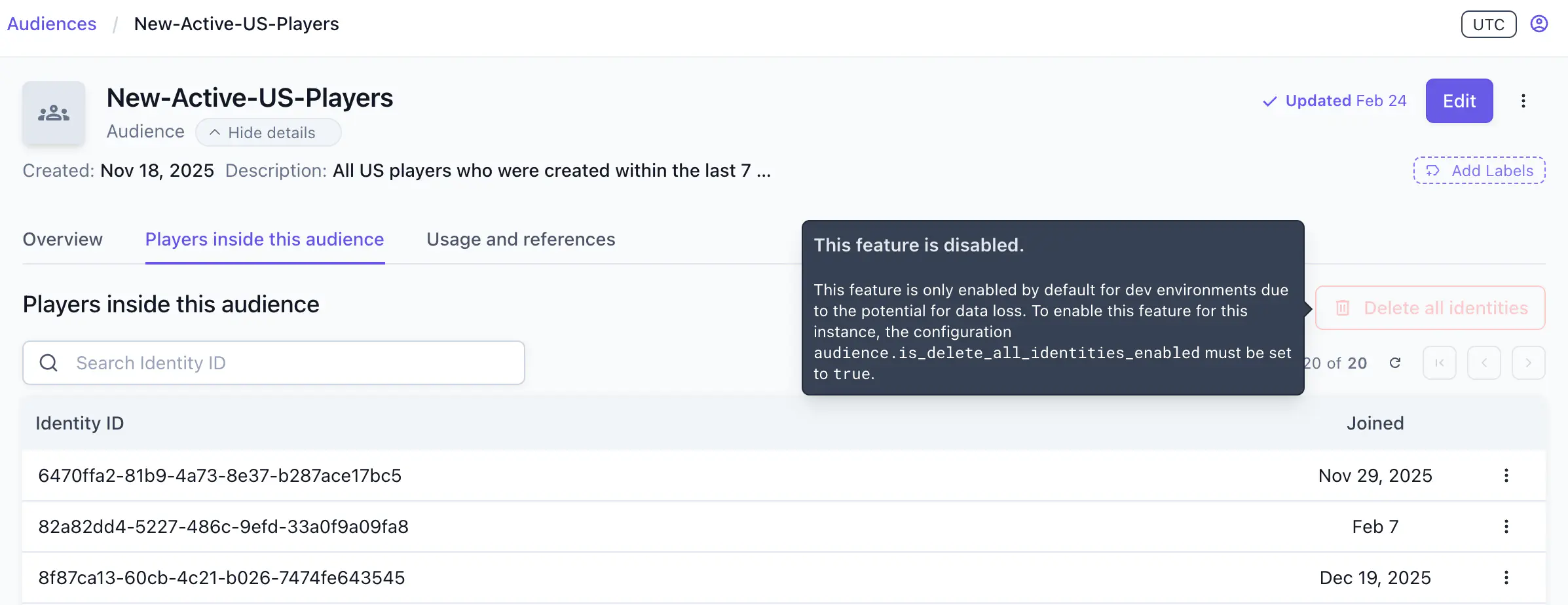
Task: Click the refresh icon next to pagination count
Action: pyautogui.click(x=1395, y=363)
